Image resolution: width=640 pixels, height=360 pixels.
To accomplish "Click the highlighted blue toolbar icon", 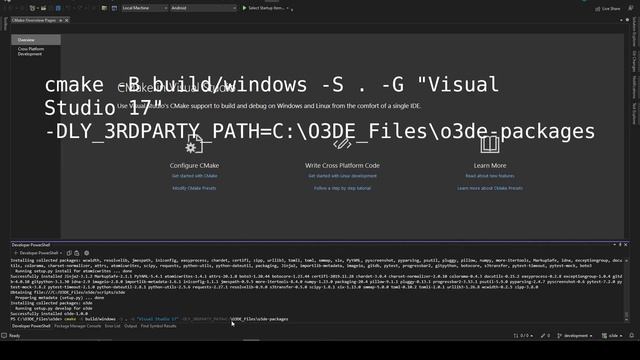I will (58, 8).
